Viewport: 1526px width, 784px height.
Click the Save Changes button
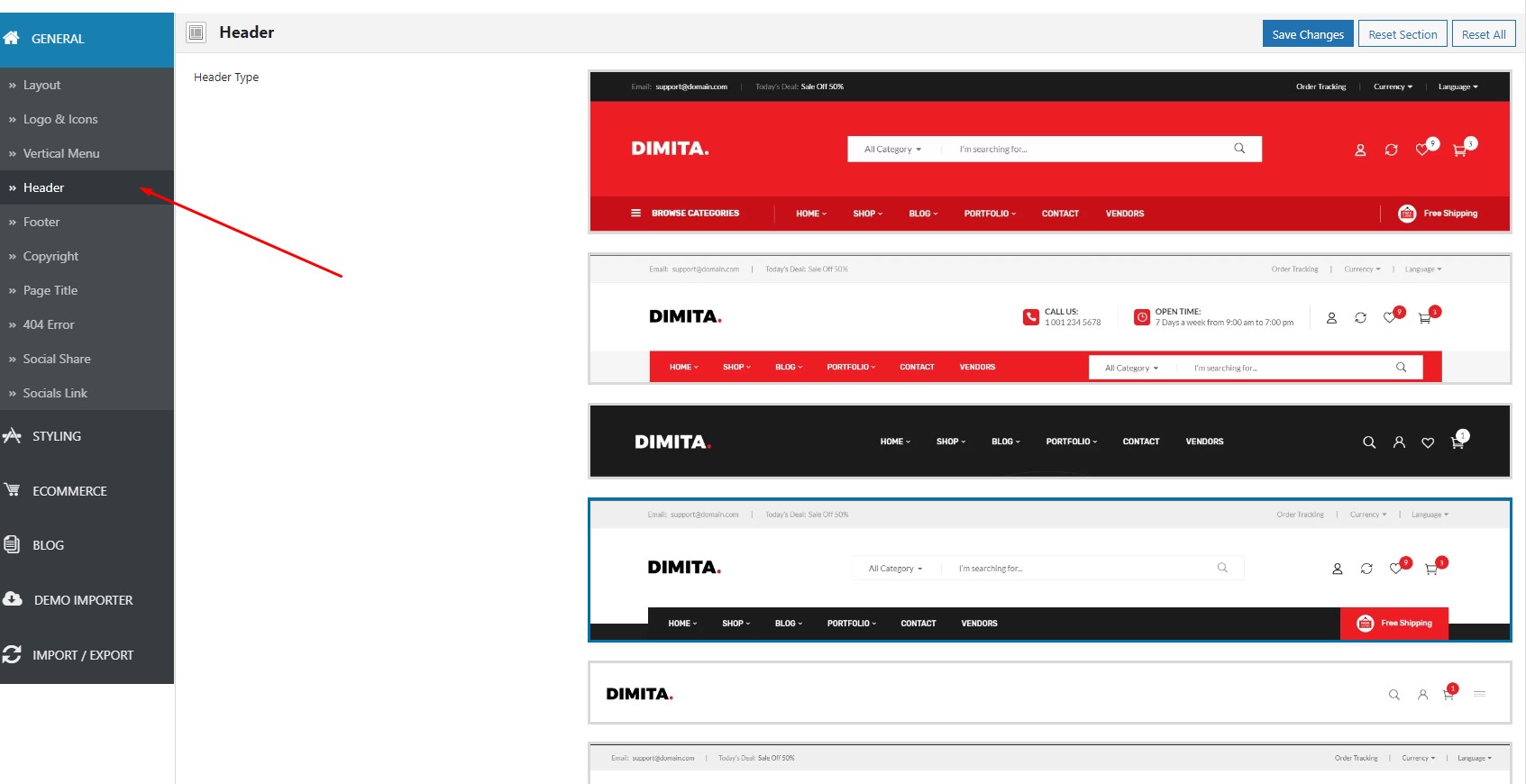1308,33
